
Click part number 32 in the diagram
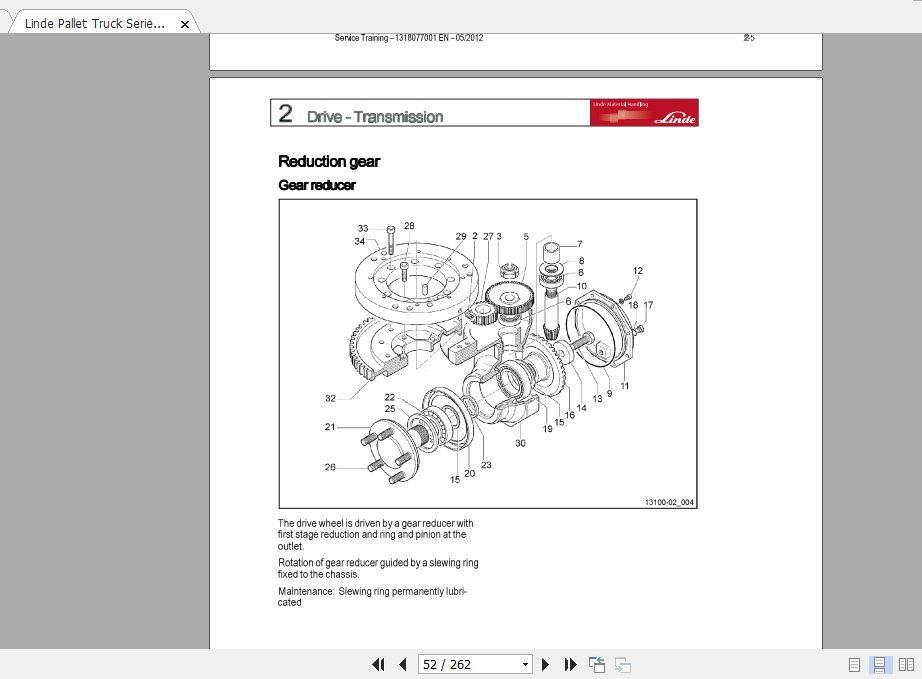(330, 398)
